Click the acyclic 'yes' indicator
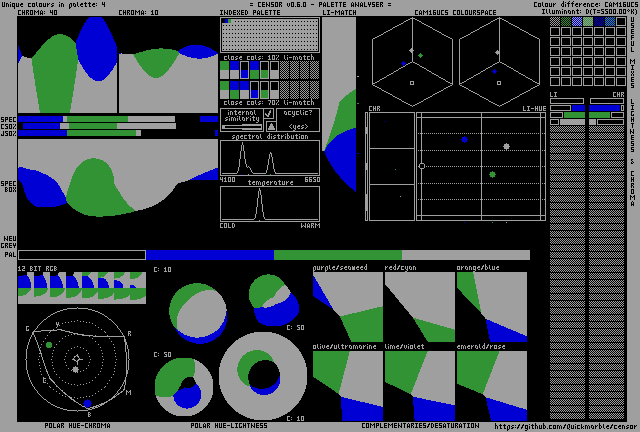This screenshot has width=640, height=432. point(299,127)
